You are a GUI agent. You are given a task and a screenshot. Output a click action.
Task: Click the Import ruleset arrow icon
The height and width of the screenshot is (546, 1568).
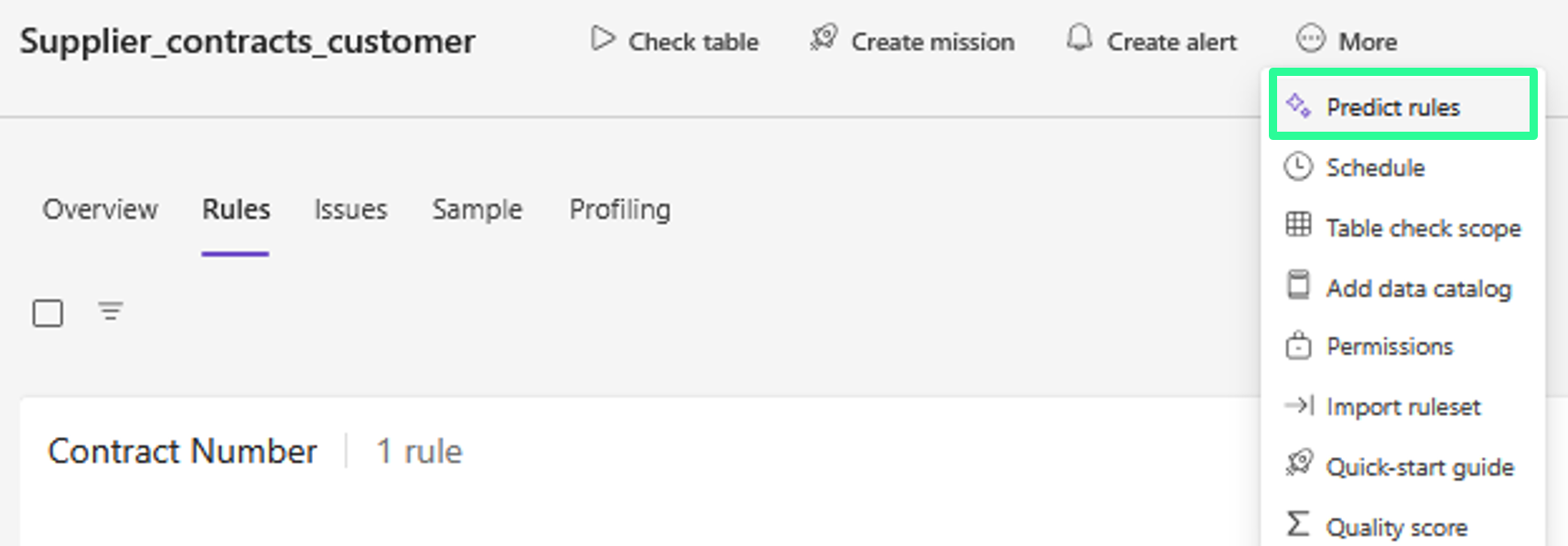click(x=1298, y=405)
